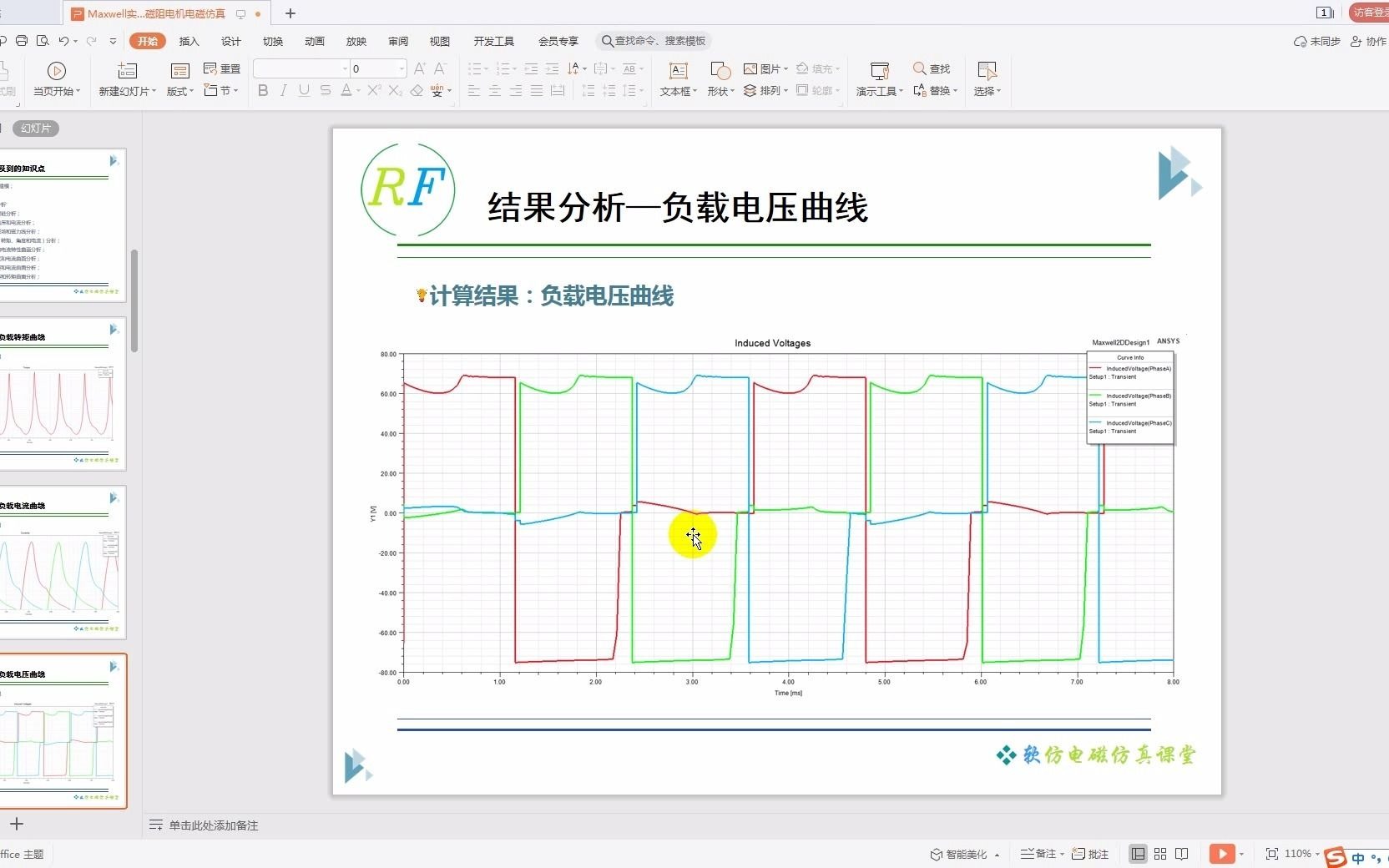Click the new slide (新建幻灯片) icon

127,71
